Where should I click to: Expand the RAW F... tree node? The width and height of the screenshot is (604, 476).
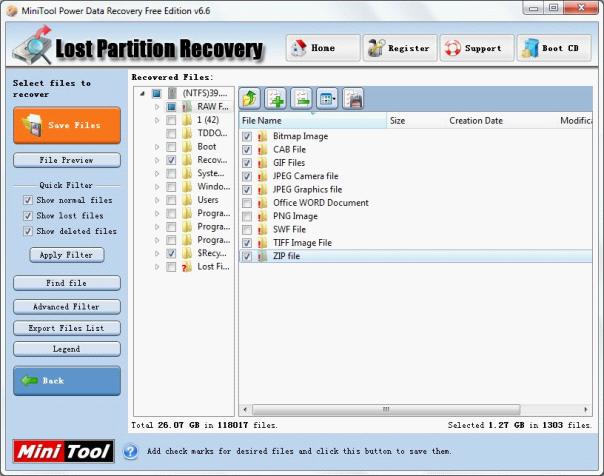pyautogui.click(x=157, y=107)
